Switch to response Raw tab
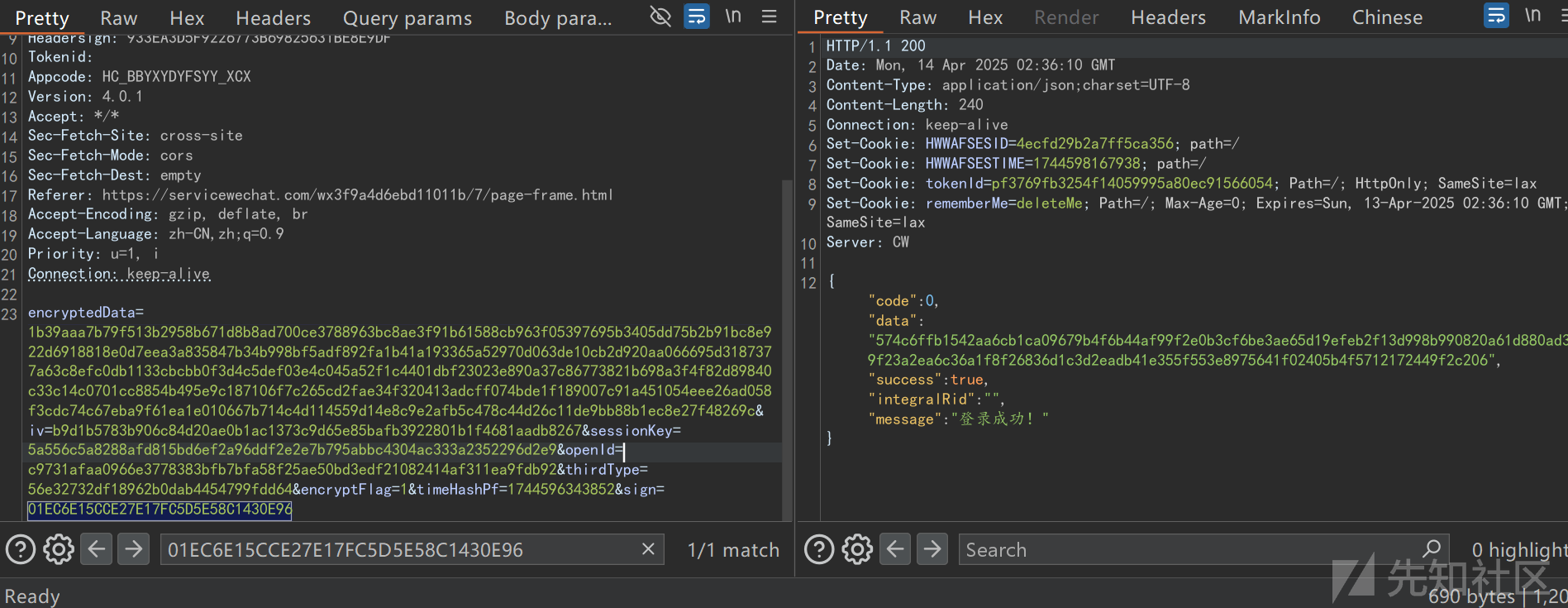The height and width of the screenshot is (608, 1568). 918,17
